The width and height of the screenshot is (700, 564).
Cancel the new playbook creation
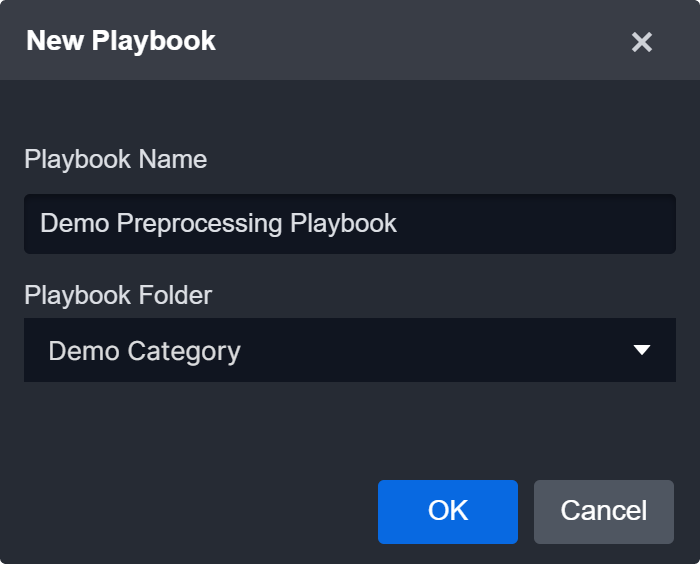tap(603, 511)
